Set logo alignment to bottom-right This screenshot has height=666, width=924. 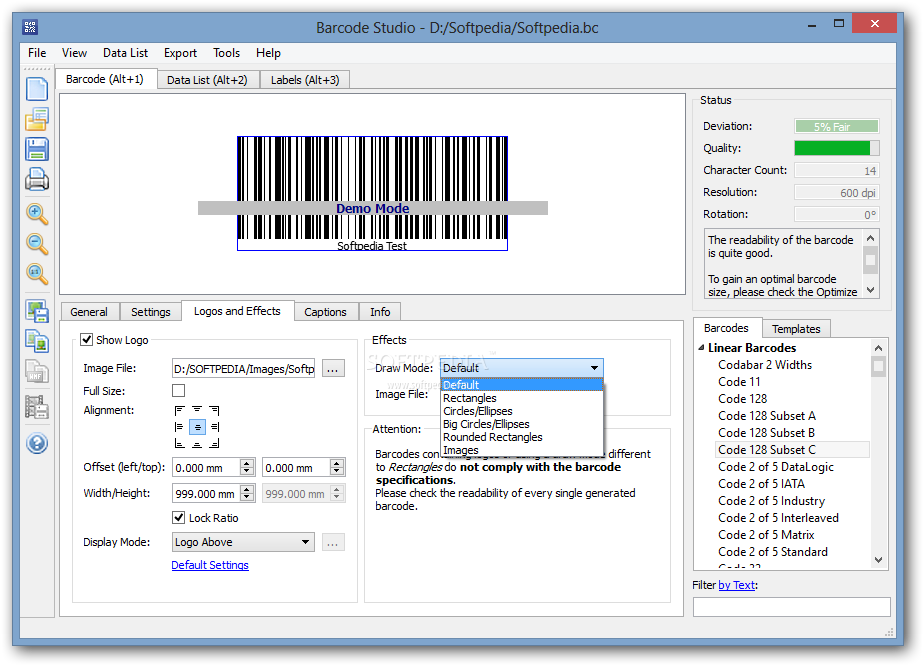click(214, 443)
